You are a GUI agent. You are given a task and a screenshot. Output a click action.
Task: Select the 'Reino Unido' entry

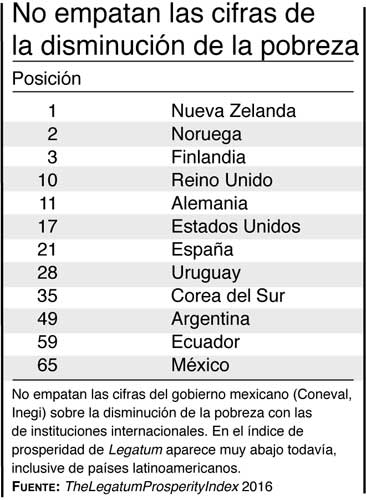tap(222, 180)
